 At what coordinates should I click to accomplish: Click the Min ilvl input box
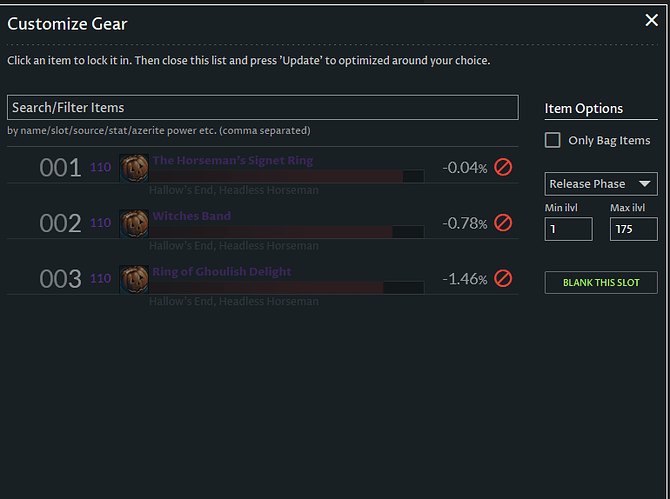pyautogui.click(x=568, y=229)
